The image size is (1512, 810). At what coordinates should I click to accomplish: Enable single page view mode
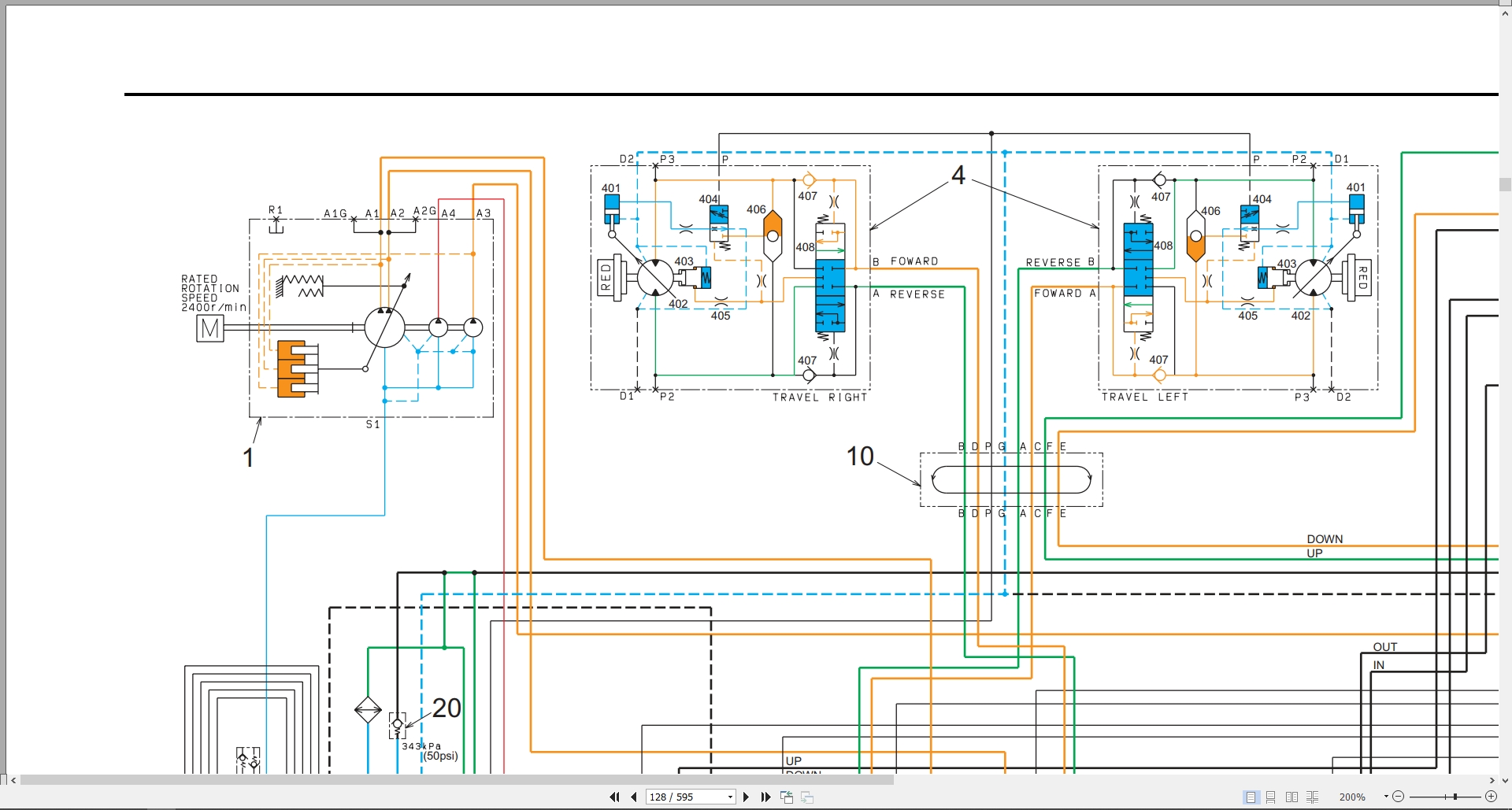click(1251, 797)
